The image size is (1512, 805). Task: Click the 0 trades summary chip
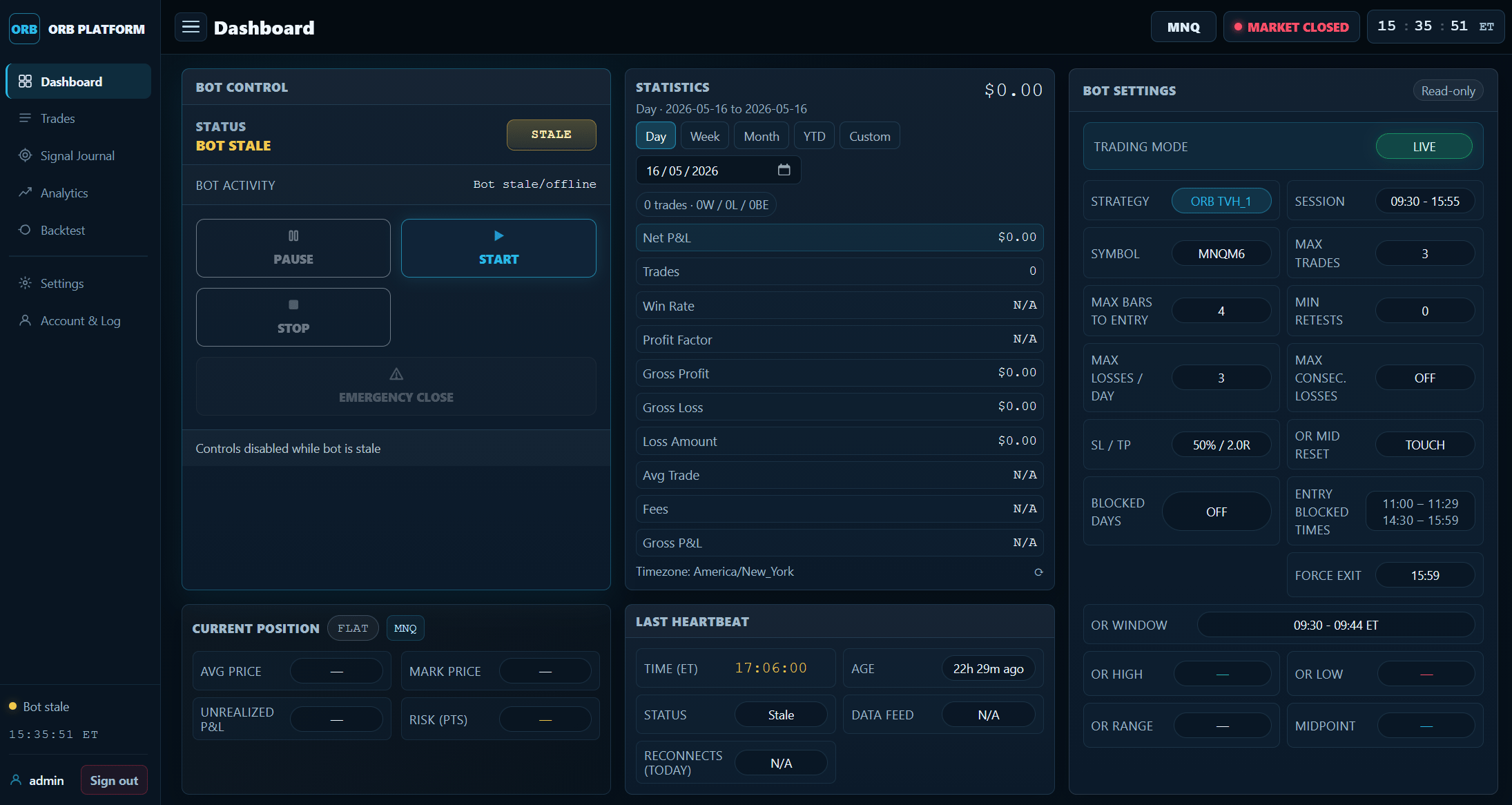706,205
